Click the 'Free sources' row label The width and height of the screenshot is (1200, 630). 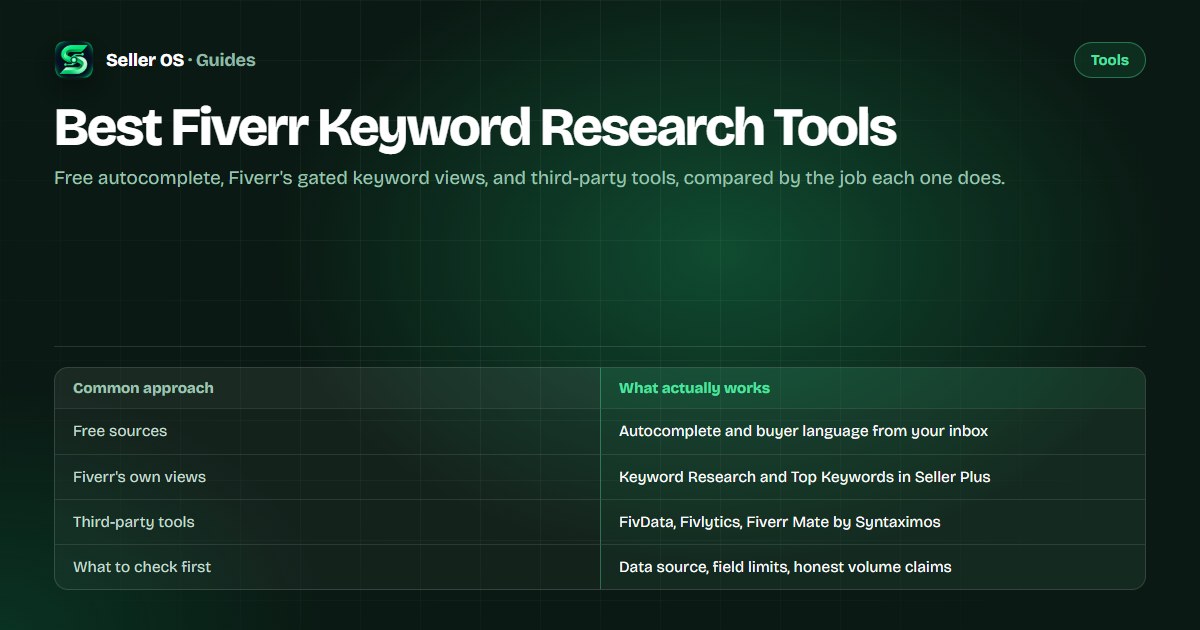120,431
